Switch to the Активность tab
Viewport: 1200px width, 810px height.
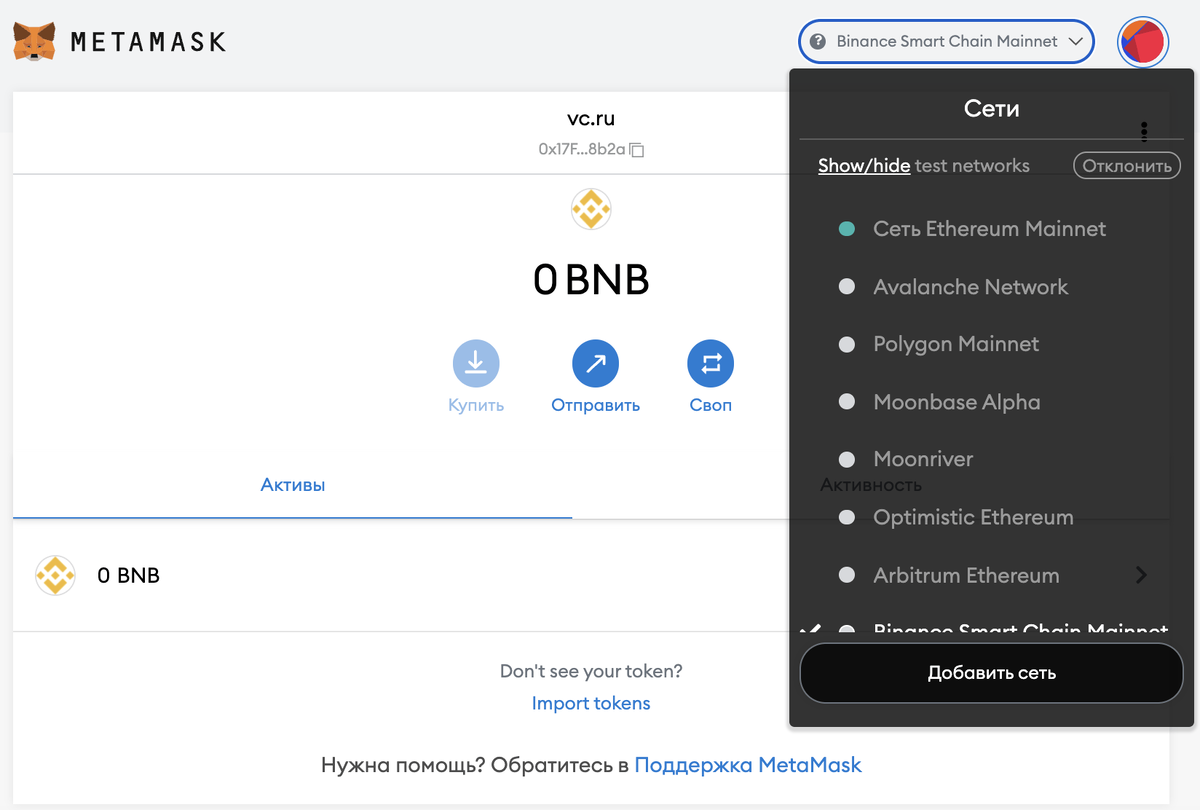(x=870, y=485)
